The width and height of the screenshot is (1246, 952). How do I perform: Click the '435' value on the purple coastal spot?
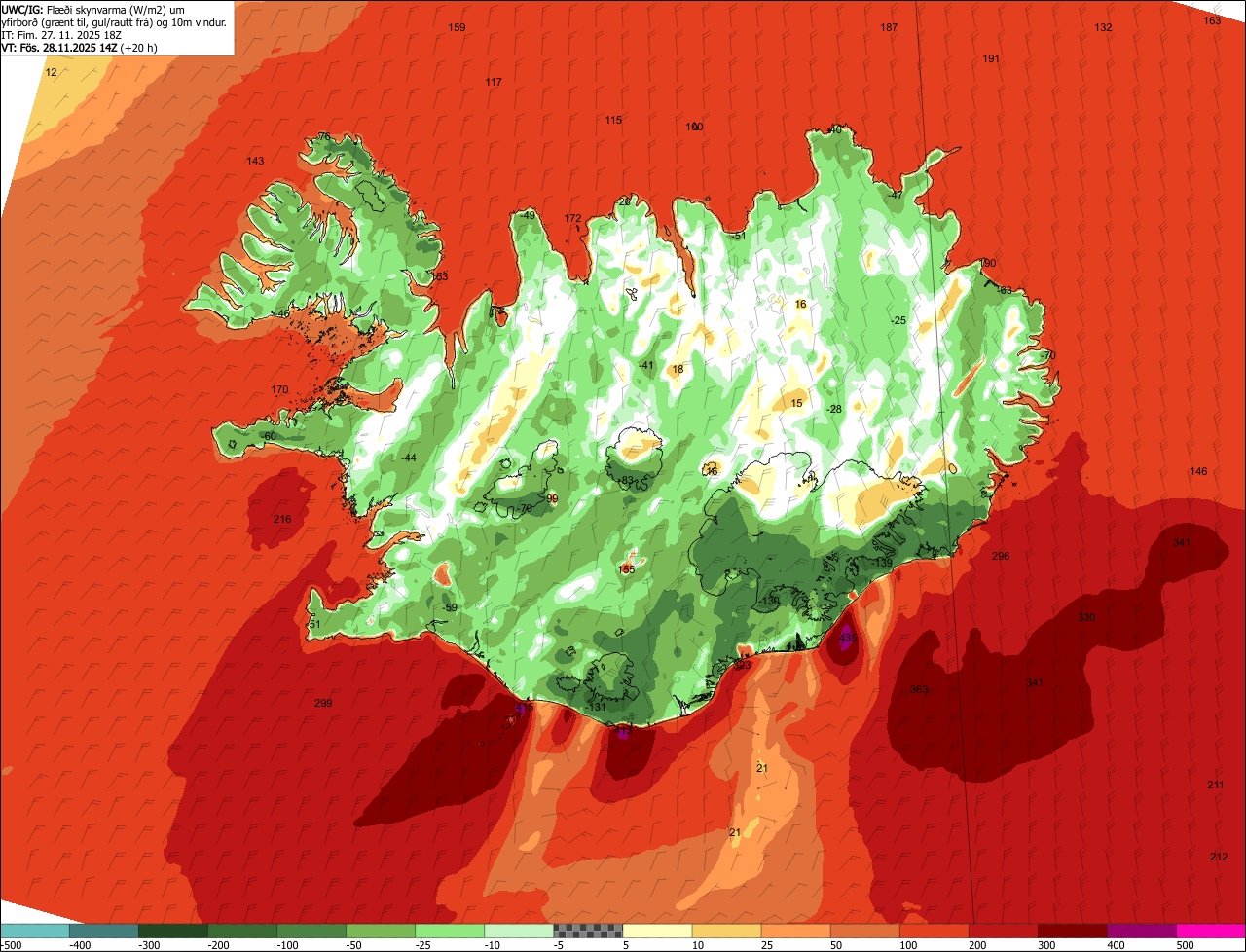coord(847,638)
